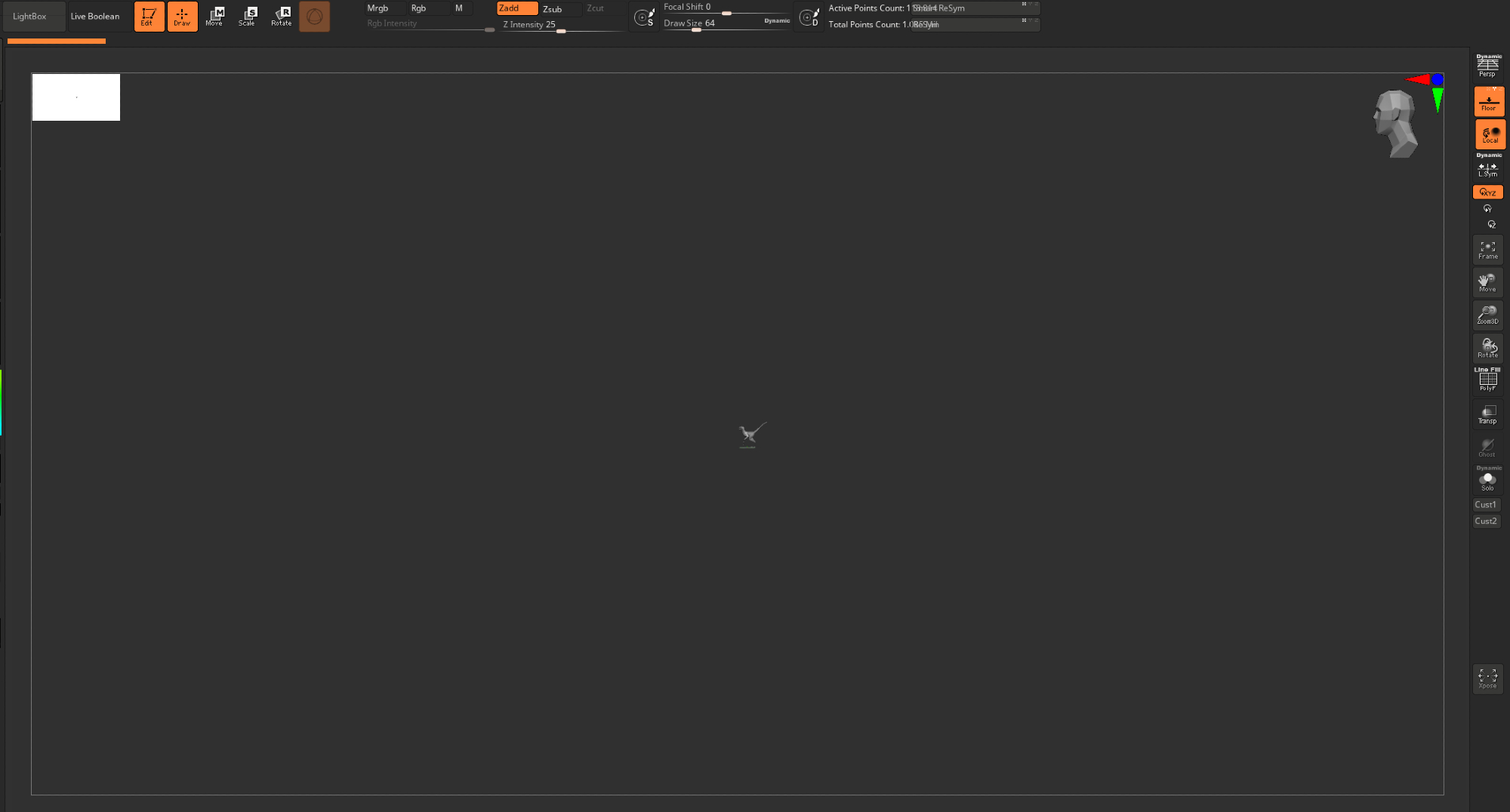
Task: Click the Rgb Intensity slider
Action: coord(430,25)
